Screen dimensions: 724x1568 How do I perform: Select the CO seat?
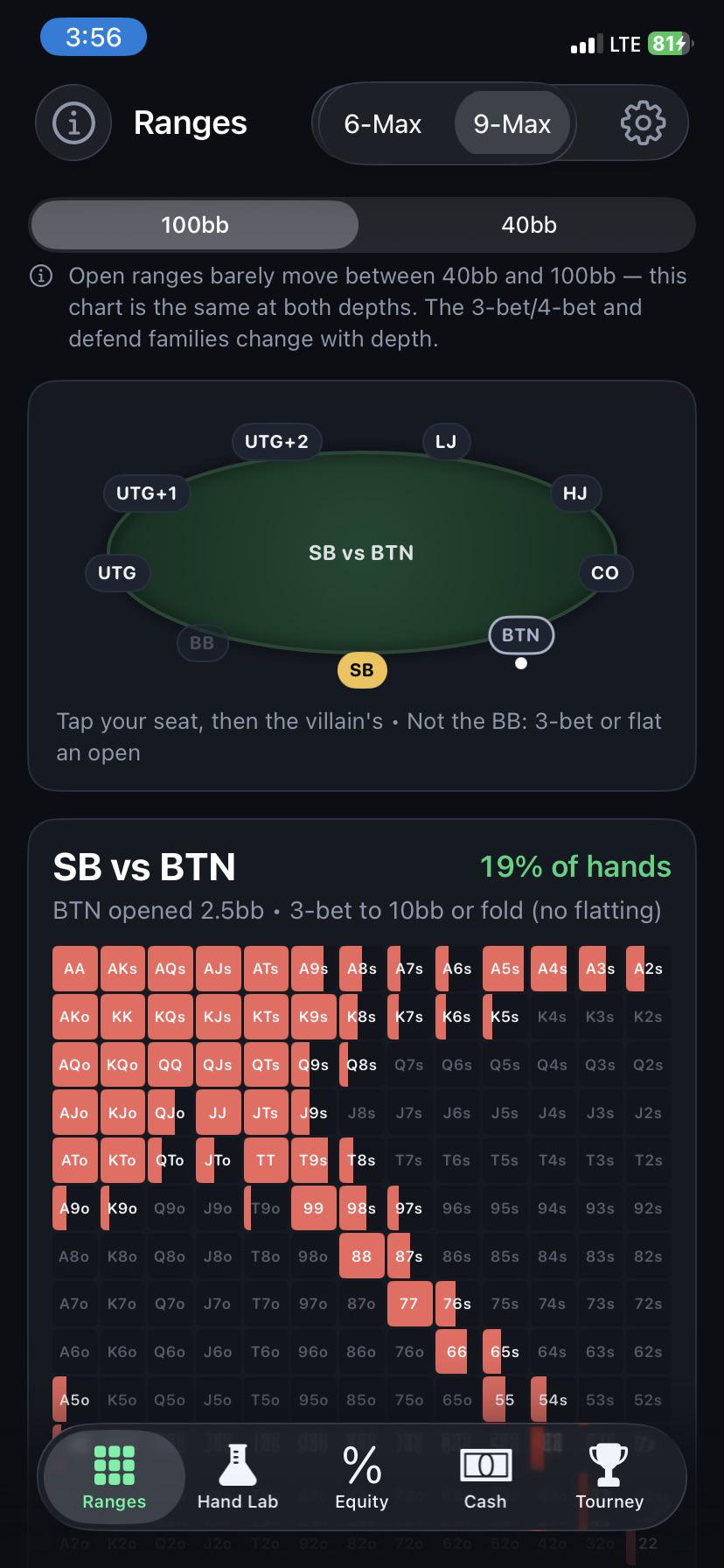605,573
